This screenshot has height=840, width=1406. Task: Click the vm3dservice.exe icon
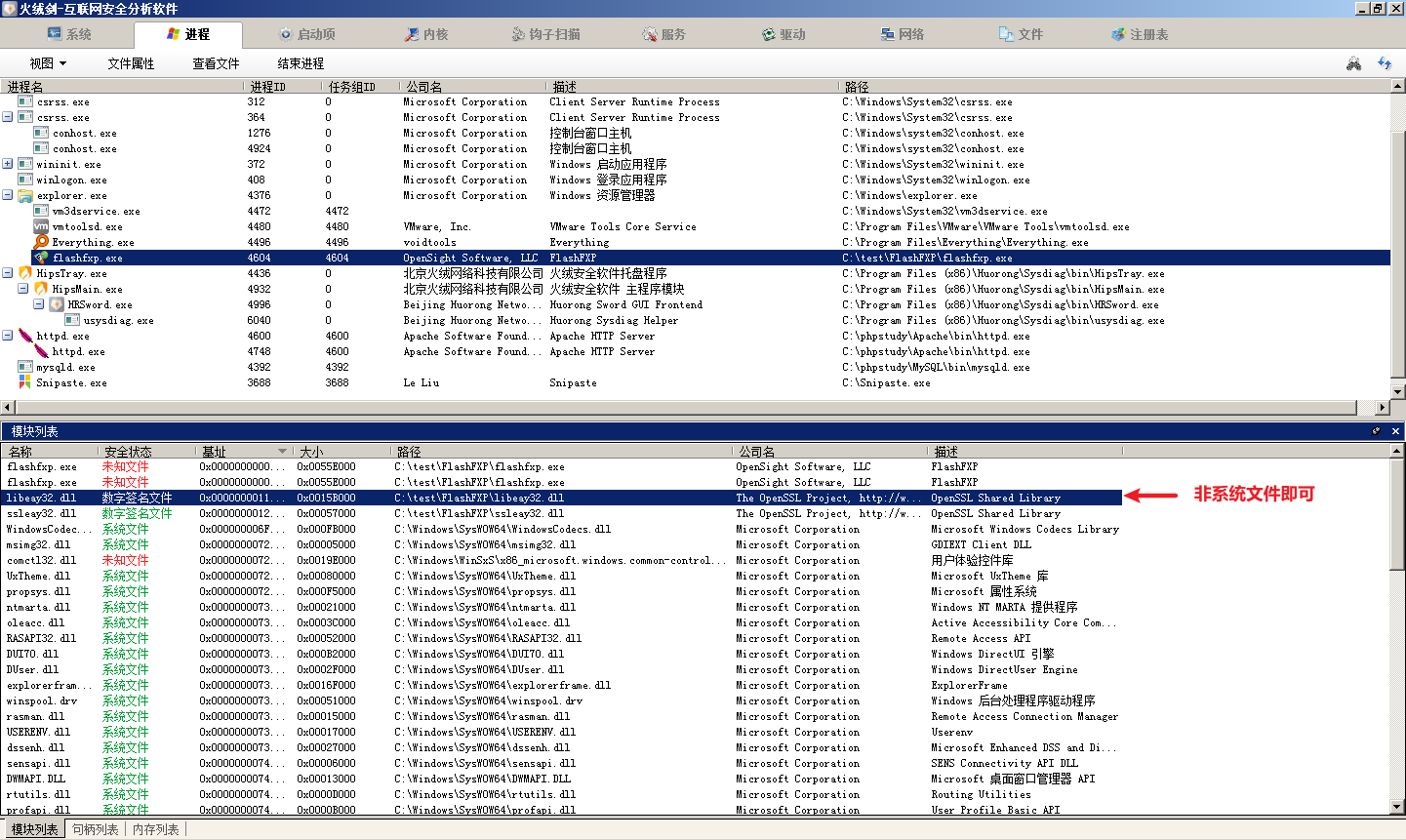pos(41,211)
